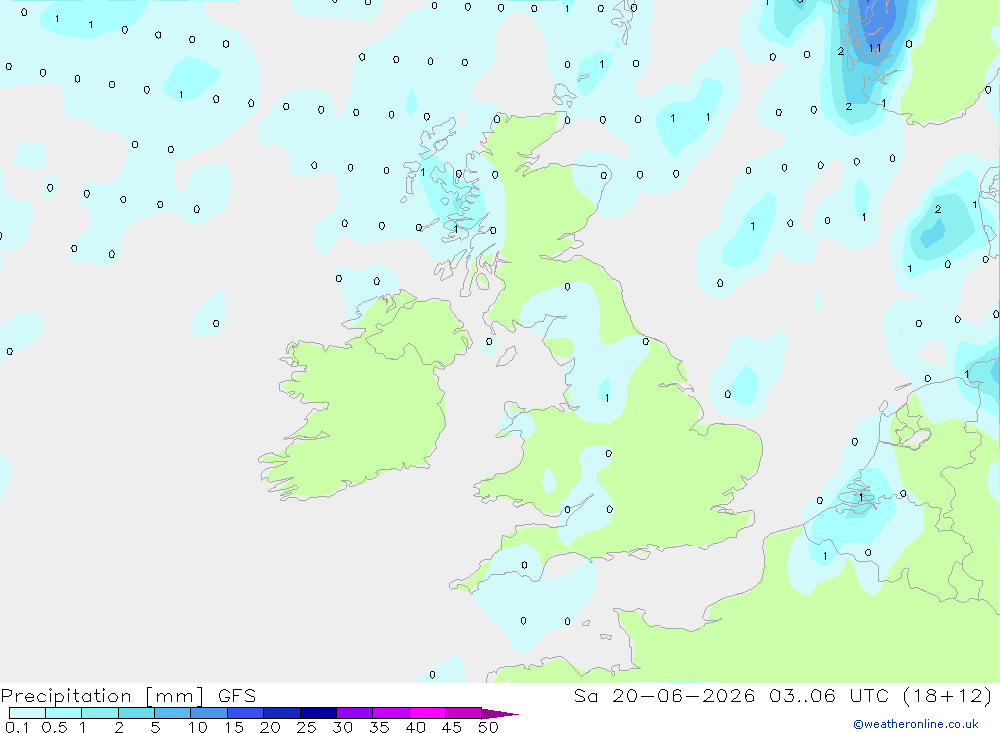Select the 20 to 25 mm legend swatch
The height and width of the screenshot is (733, 1000).
(x=282, y=713)
